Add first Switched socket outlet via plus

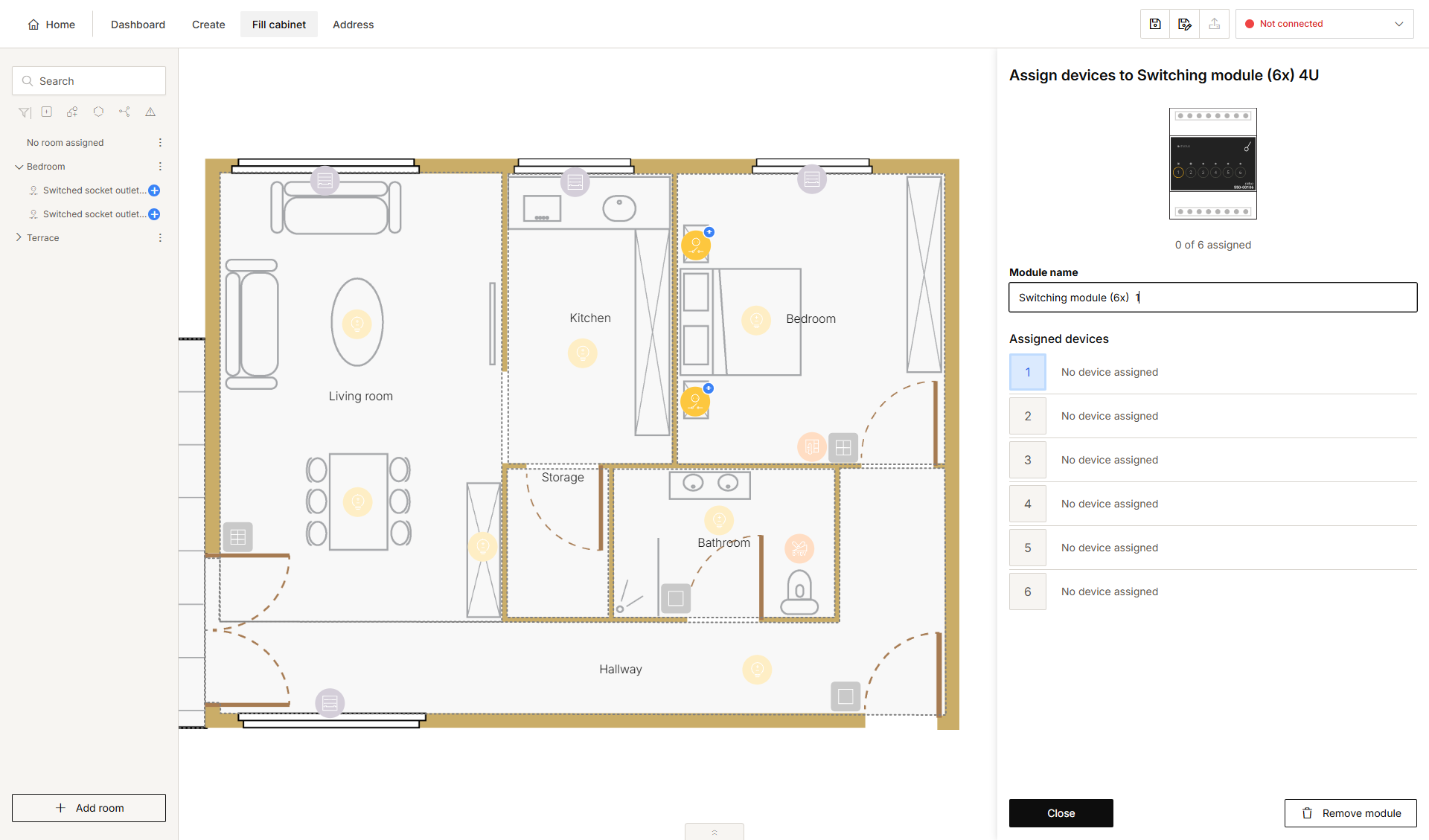point(154,190)
